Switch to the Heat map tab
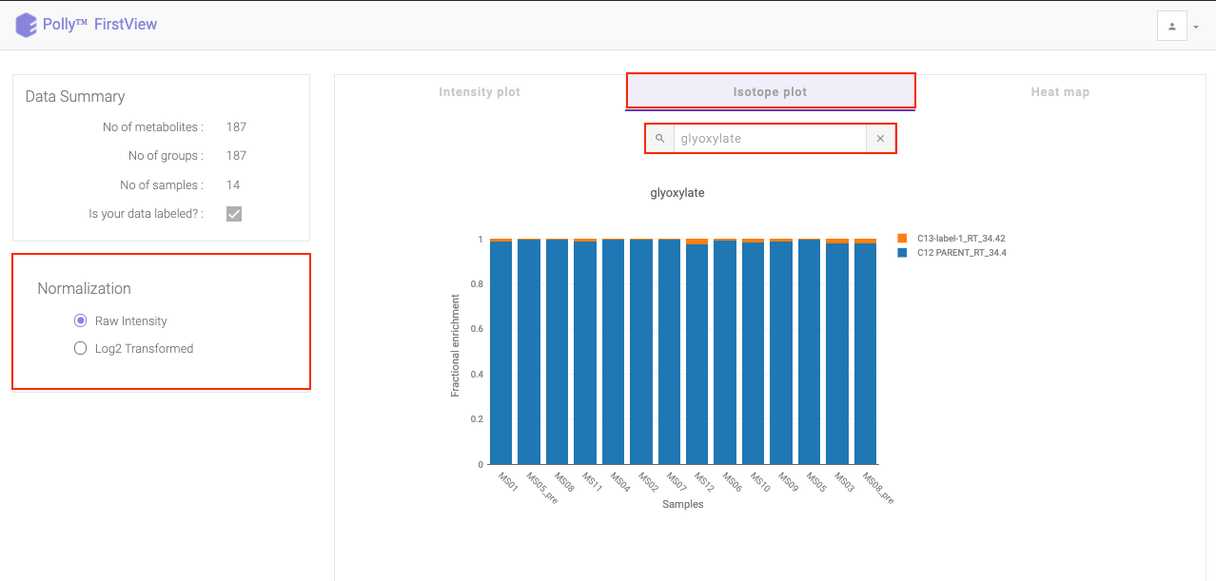 [1060, 92]
